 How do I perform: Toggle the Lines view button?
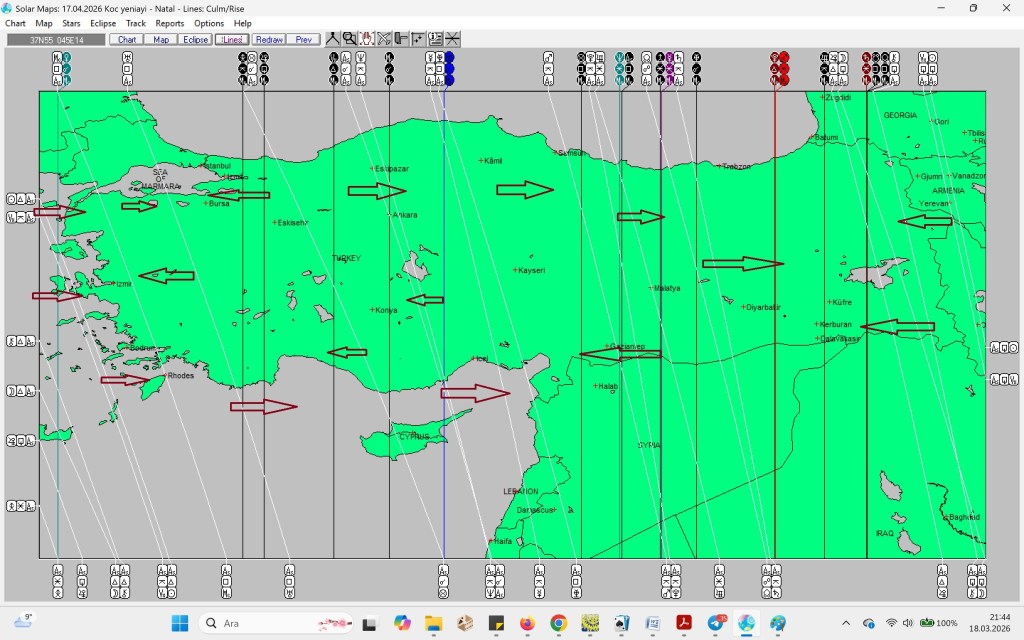click(232, 40)
